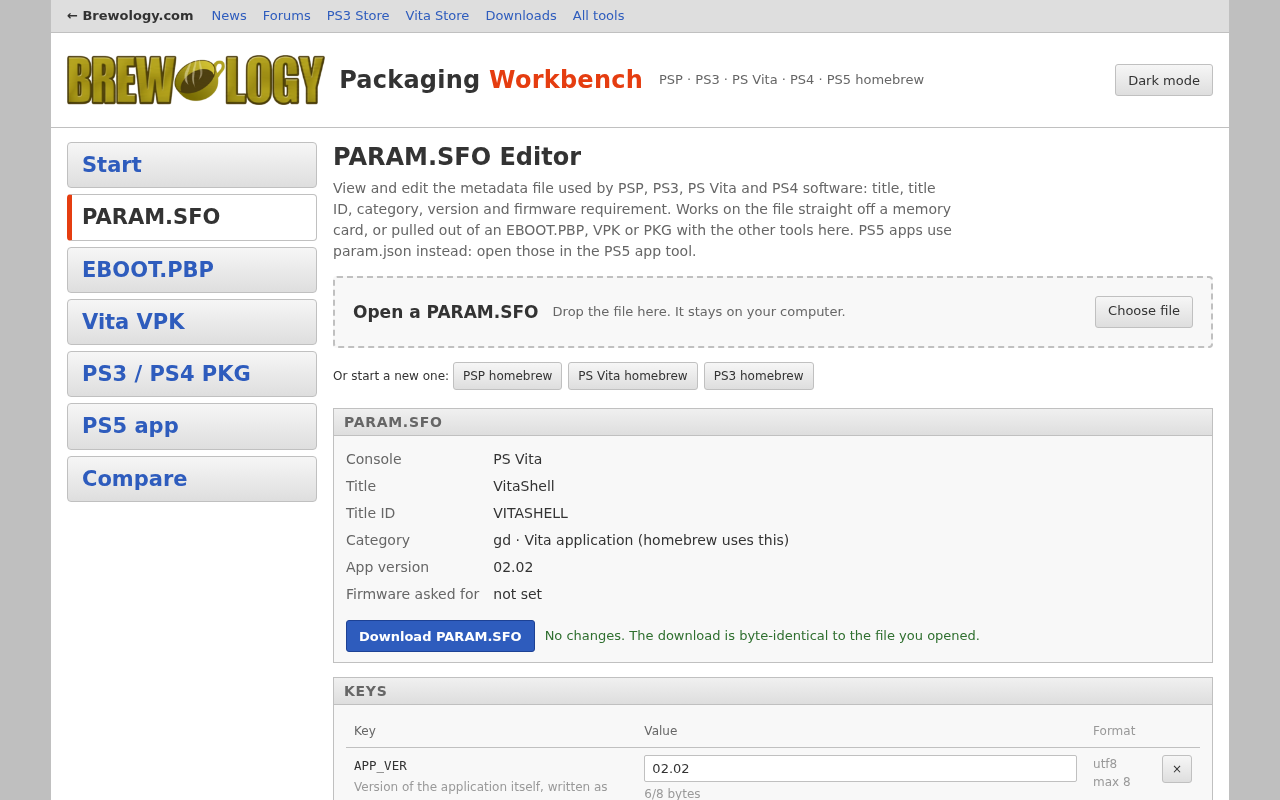Viewport: 1280px width, 800px height.
Task: Remove the APP_VER key row
Action: click(x=1177, y=769)
